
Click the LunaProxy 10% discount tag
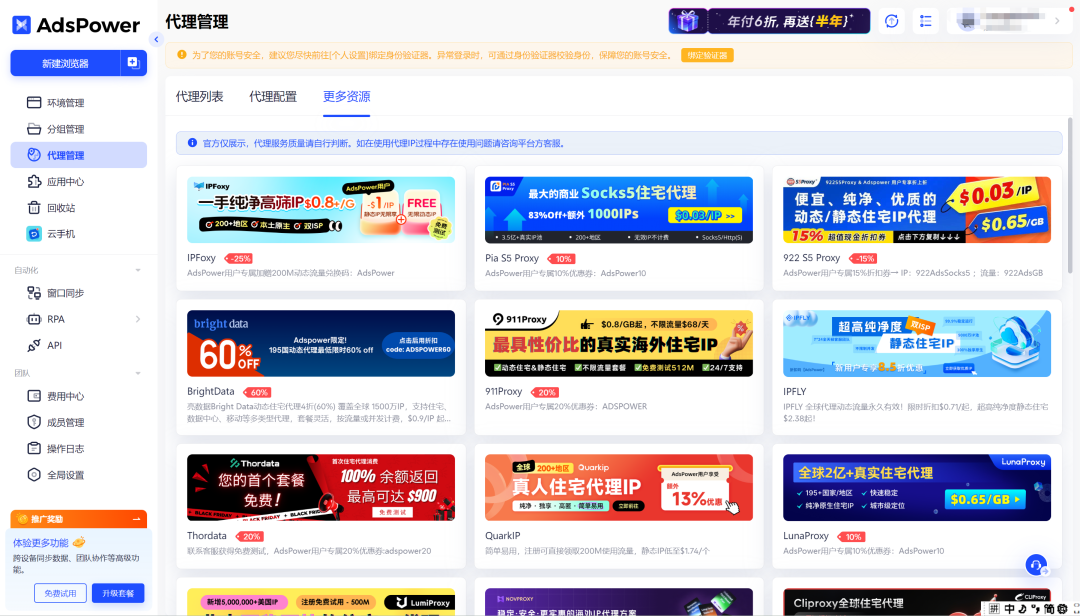point(851,536)
